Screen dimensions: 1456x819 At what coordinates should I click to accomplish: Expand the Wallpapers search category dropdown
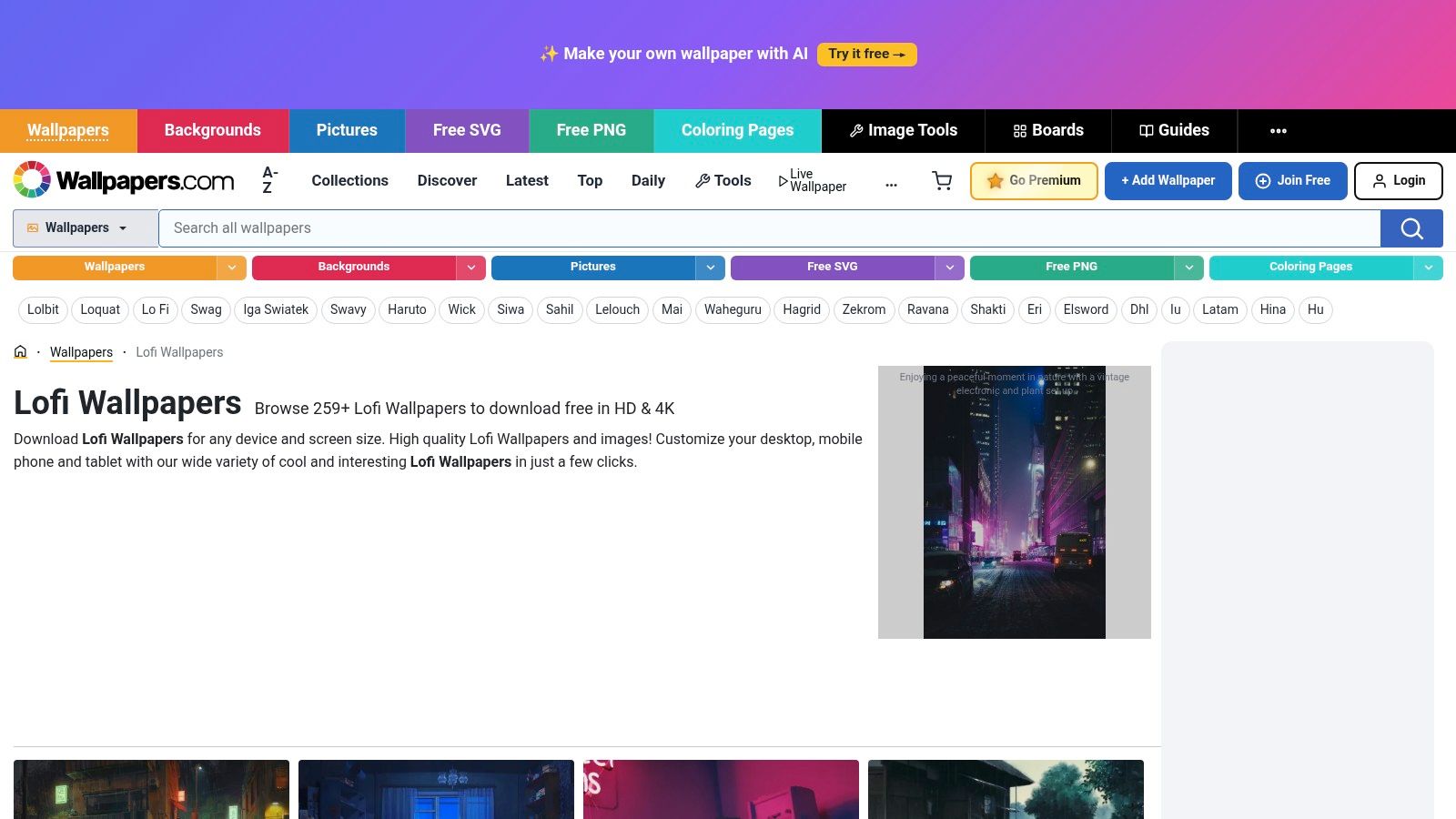pos(86,228)
